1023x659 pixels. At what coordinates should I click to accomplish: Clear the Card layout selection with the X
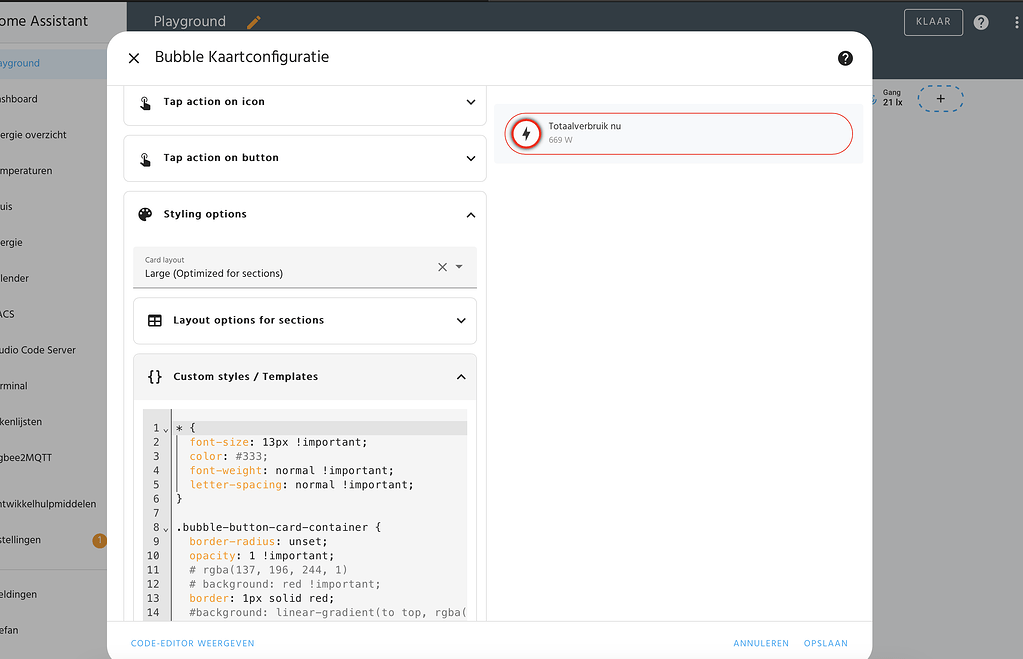point(442,267)
